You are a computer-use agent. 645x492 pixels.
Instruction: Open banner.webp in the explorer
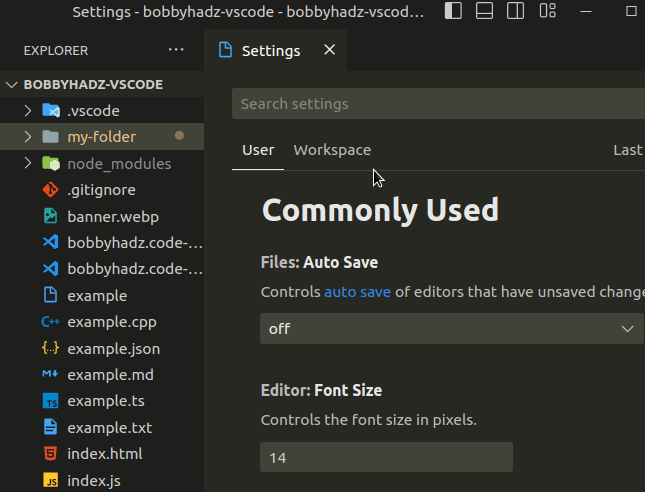tap(102, 216)
